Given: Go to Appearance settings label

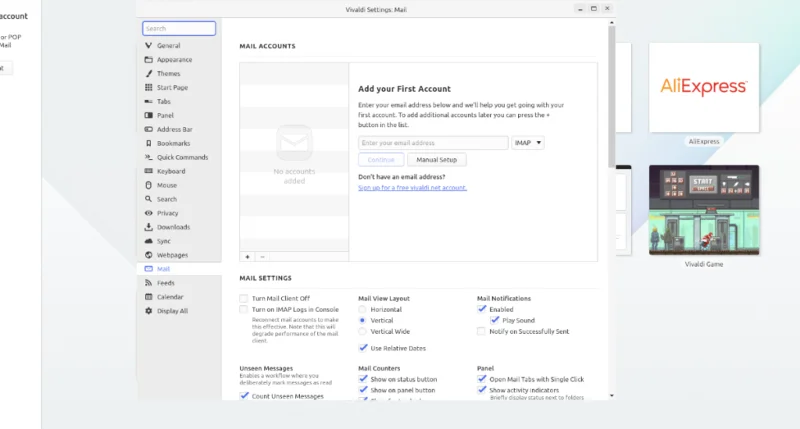Looking at the screenshot, I should click(x=174, y=59).
